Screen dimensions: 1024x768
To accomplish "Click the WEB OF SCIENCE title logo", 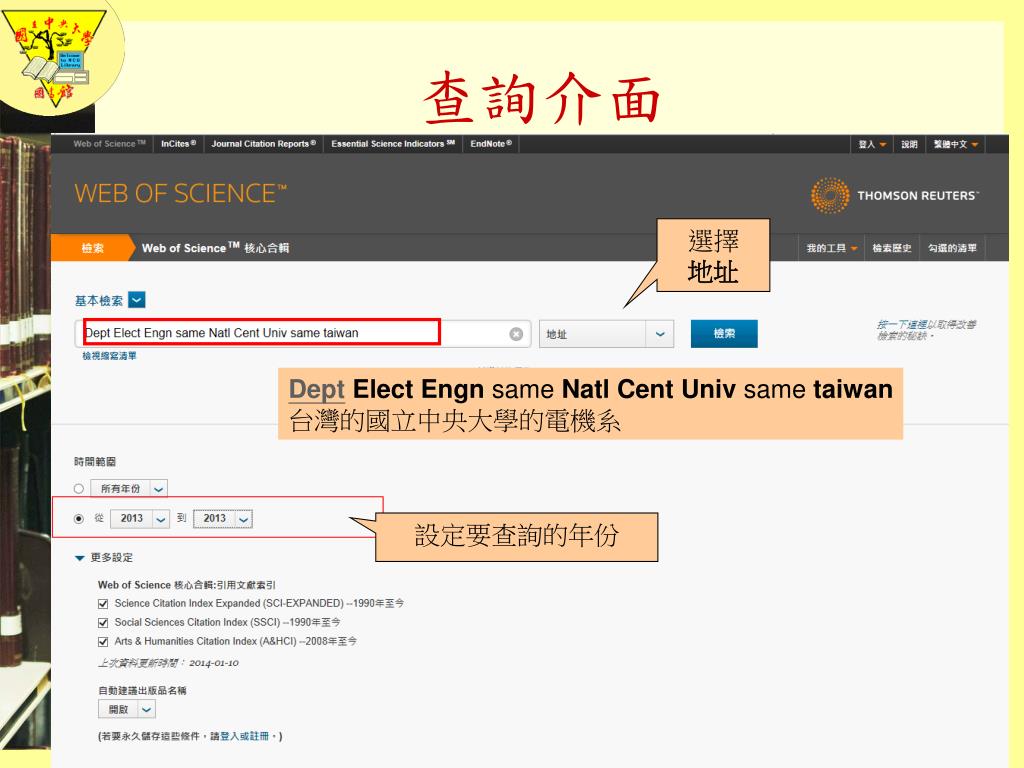I will 180,194.
